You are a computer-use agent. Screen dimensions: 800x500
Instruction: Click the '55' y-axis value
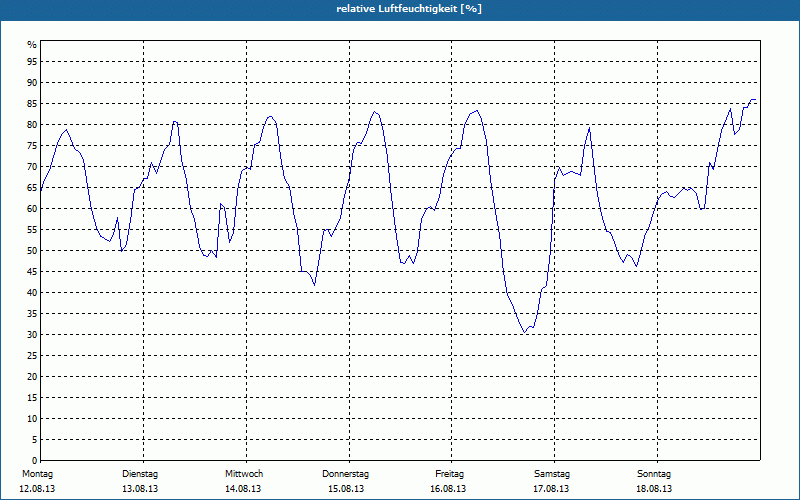[x=32, y=230]
